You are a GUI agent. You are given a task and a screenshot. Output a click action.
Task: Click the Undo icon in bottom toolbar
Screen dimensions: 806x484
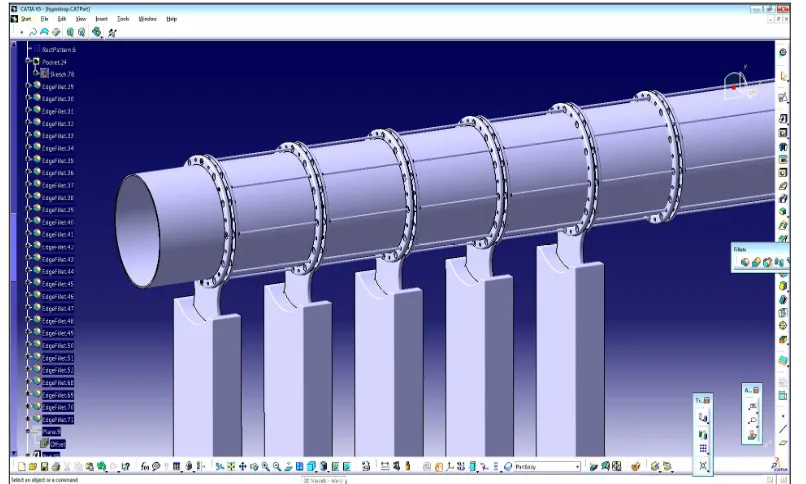coord(102,467)
